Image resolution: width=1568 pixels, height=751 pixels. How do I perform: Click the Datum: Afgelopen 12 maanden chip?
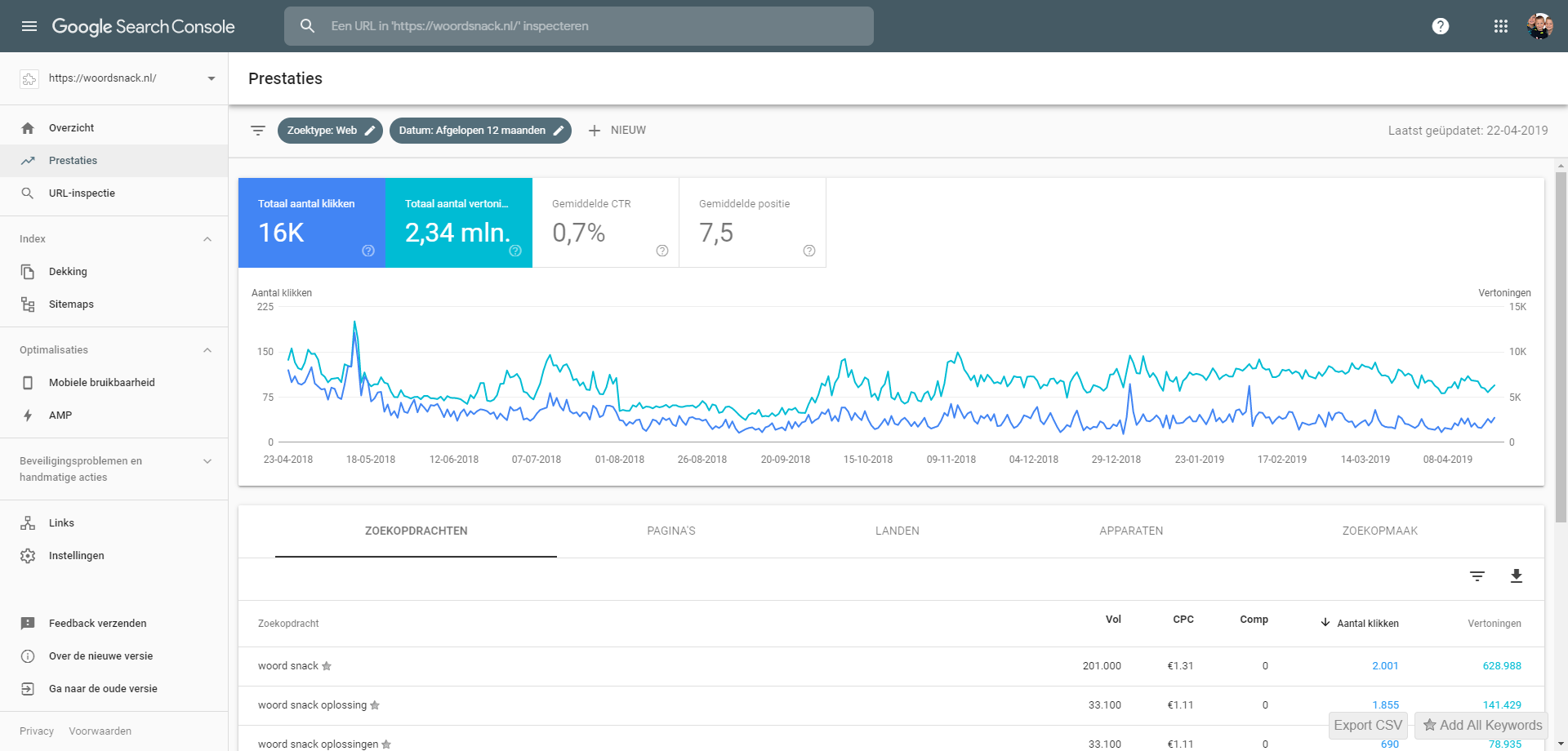click(480, 131)
